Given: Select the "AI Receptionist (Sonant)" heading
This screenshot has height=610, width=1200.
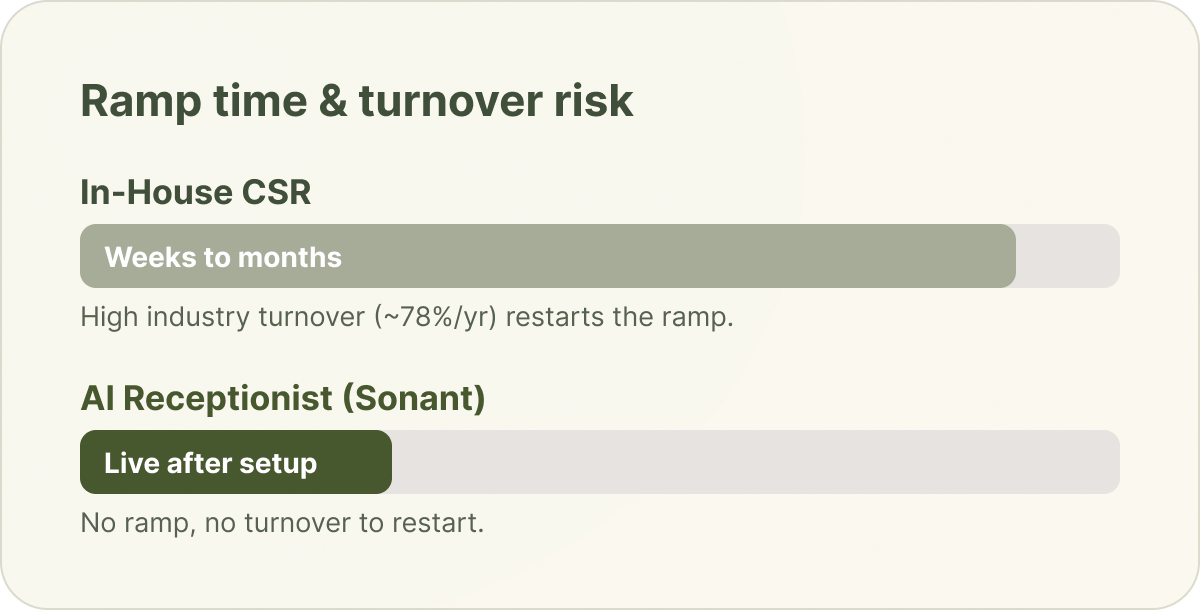Looking at the screenshot, I should click(283, 399).
